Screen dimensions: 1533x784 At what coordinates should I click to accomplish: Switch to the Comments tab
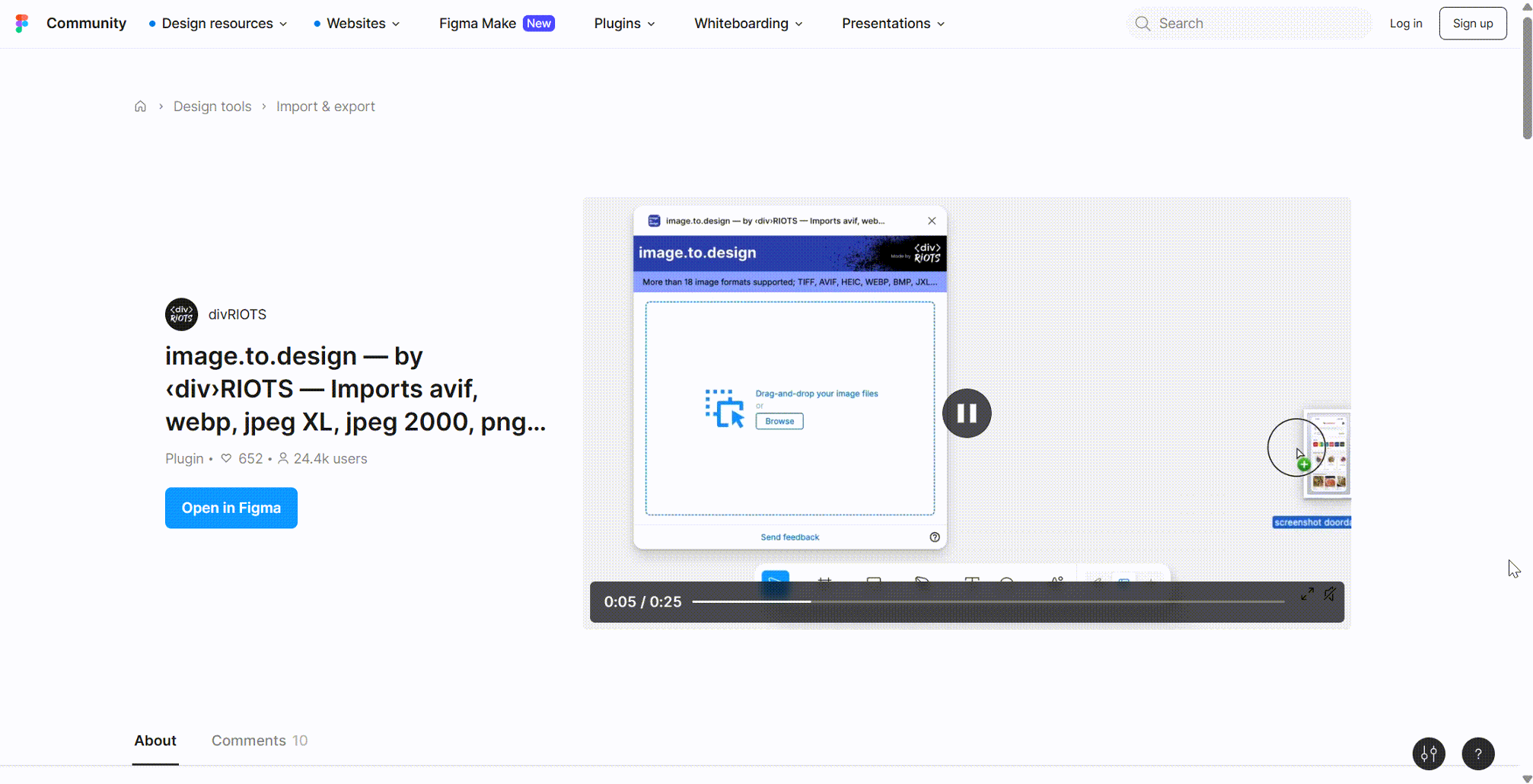(x=259, y=741)
